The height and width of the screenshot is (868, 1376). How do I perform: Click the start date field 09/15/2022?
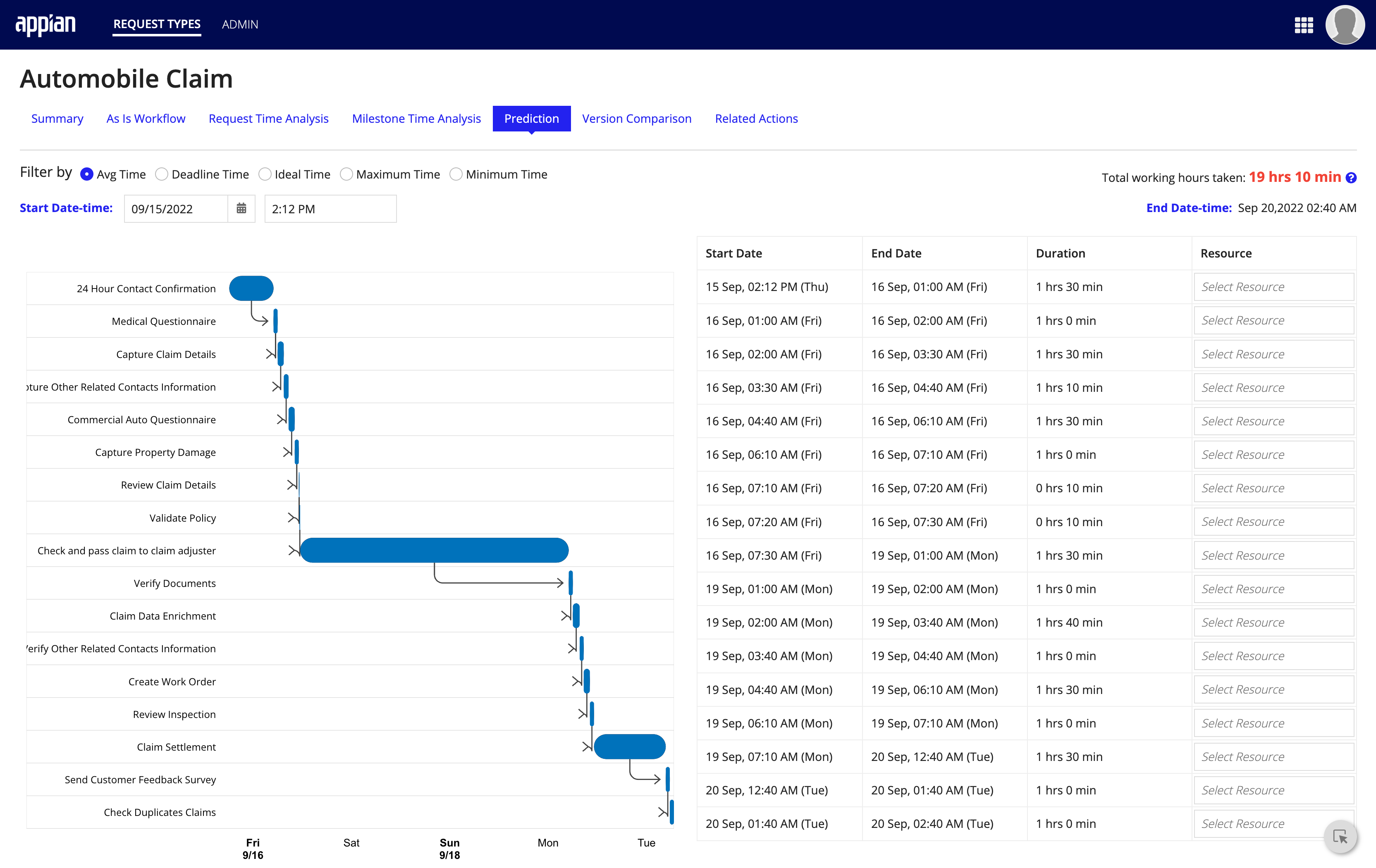(176, 209)
